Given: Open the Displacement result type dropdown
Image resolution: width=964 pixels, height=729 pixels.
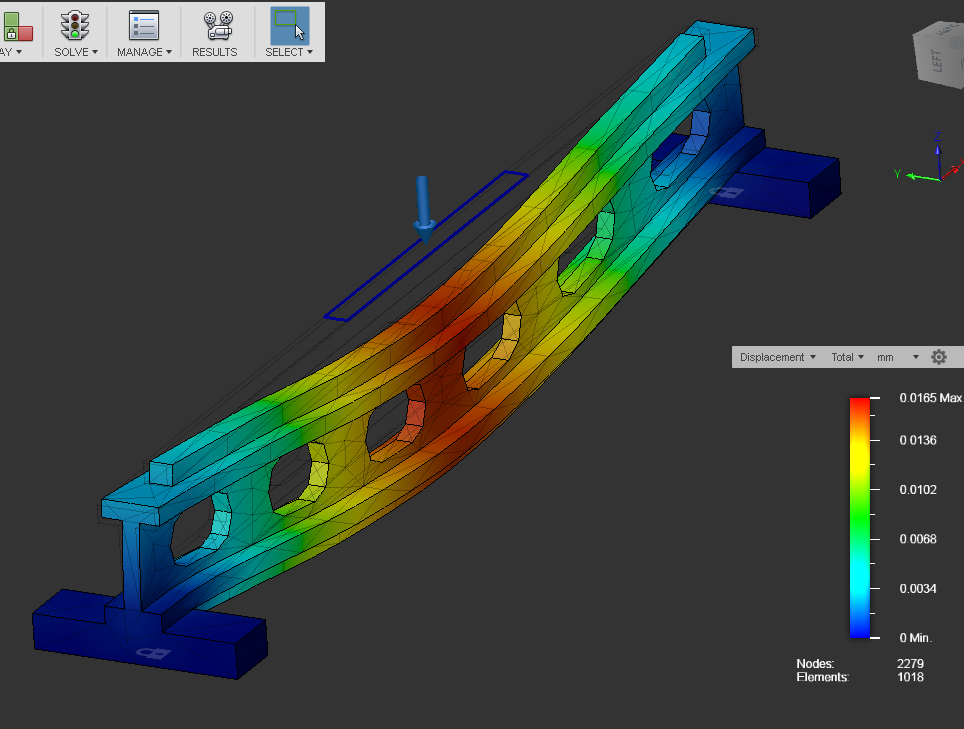Looking at the screenshot, I should [778, 357].
